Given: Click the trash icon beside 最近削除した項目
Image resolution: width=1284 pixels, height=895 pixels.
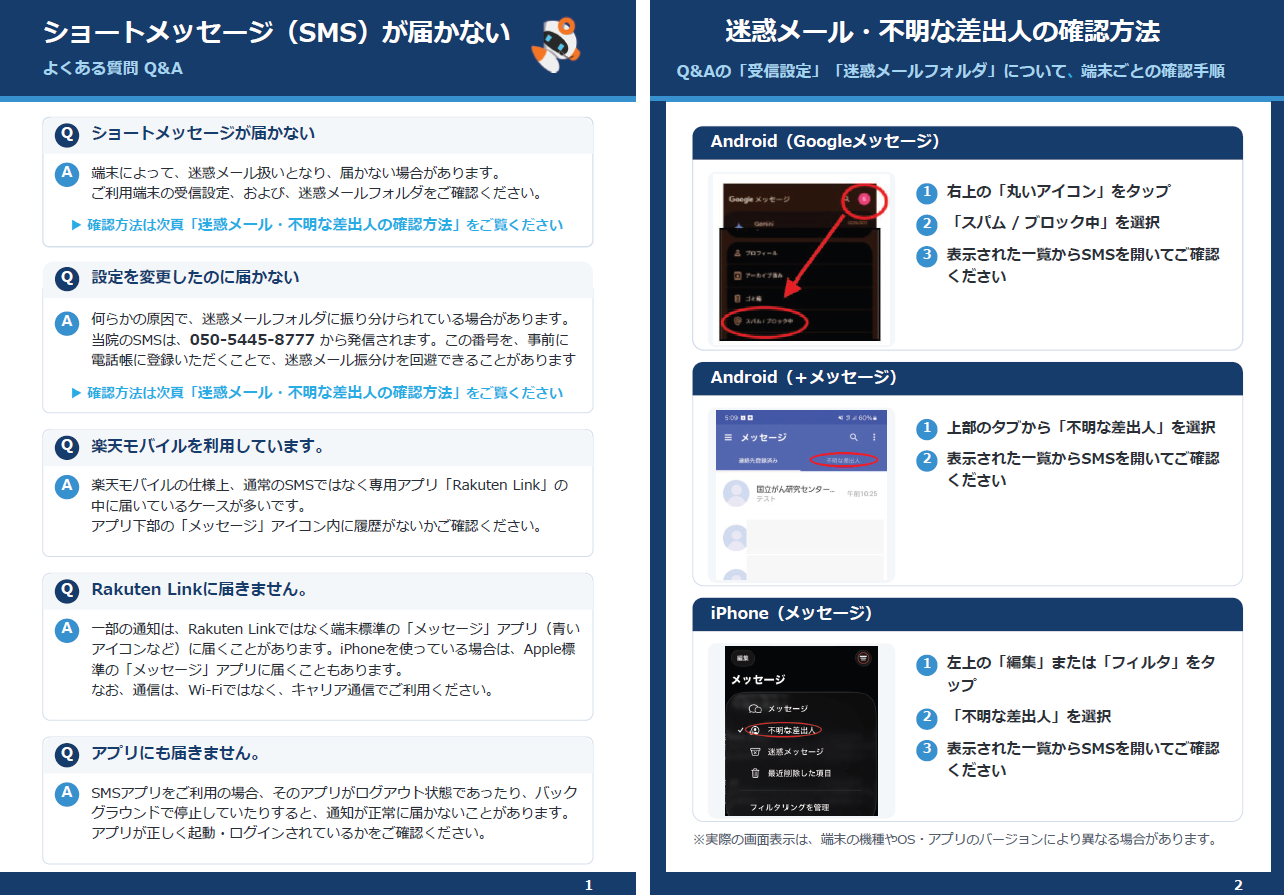Looking at the screenshot, I should click(x=755, y=773).
